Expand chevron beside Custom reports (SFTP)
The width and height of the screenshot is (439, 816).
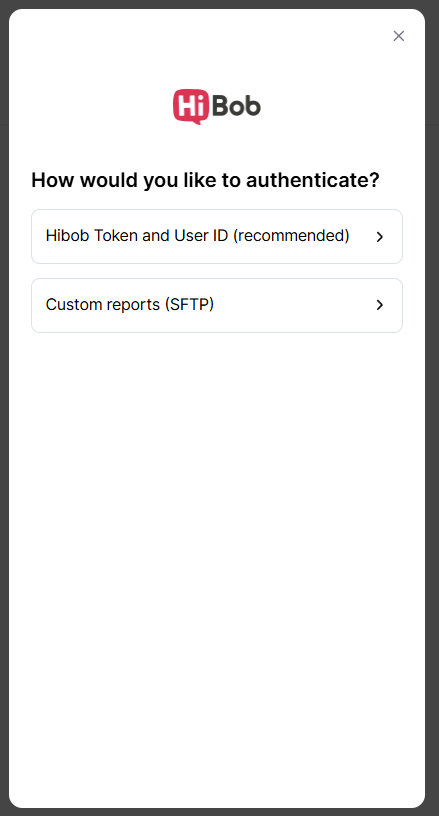[380, 305]
